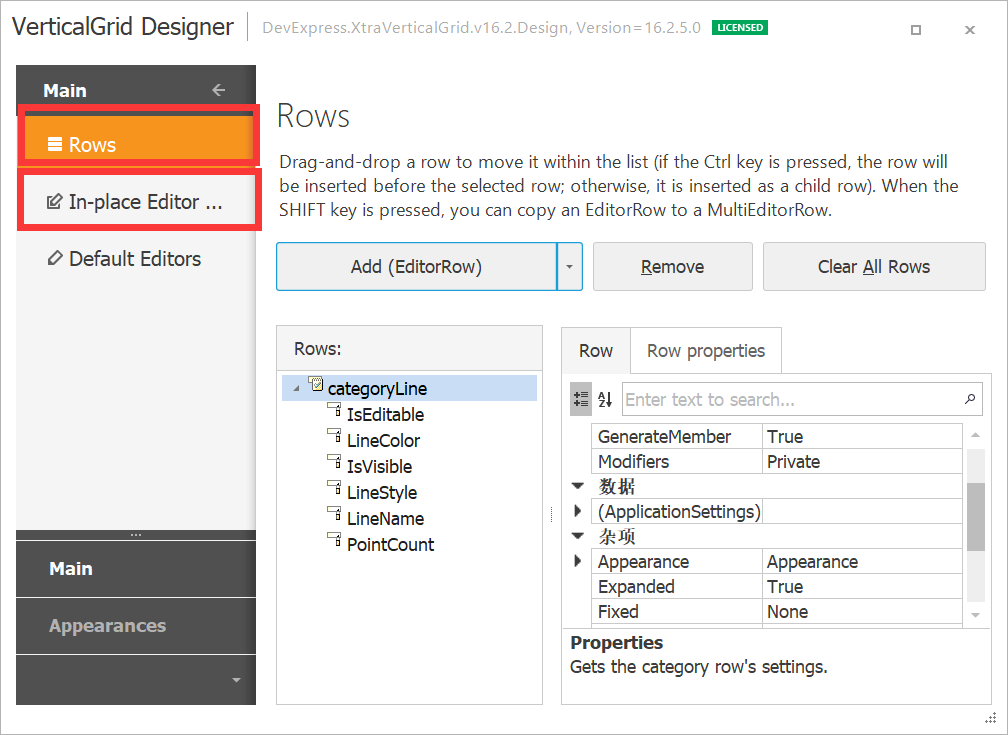Maximize the VerticalGrid Designer window
The width and height of the screenshot is (1008, 735).
(916, 30)
